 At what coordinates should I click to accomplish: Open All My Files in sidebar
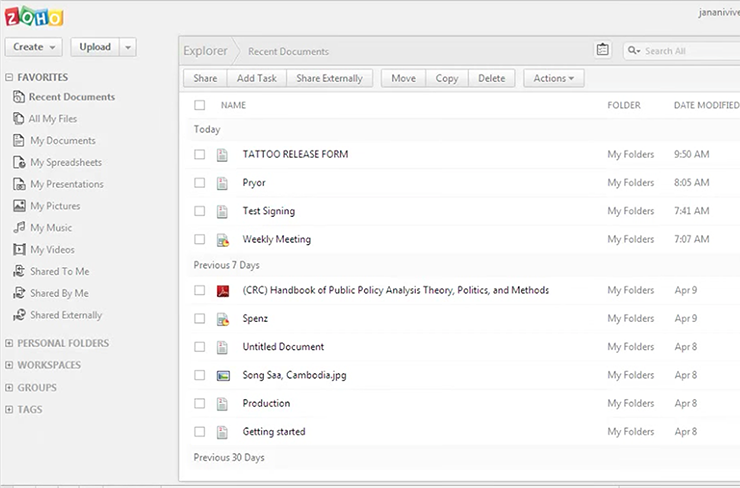coord(52,119)
